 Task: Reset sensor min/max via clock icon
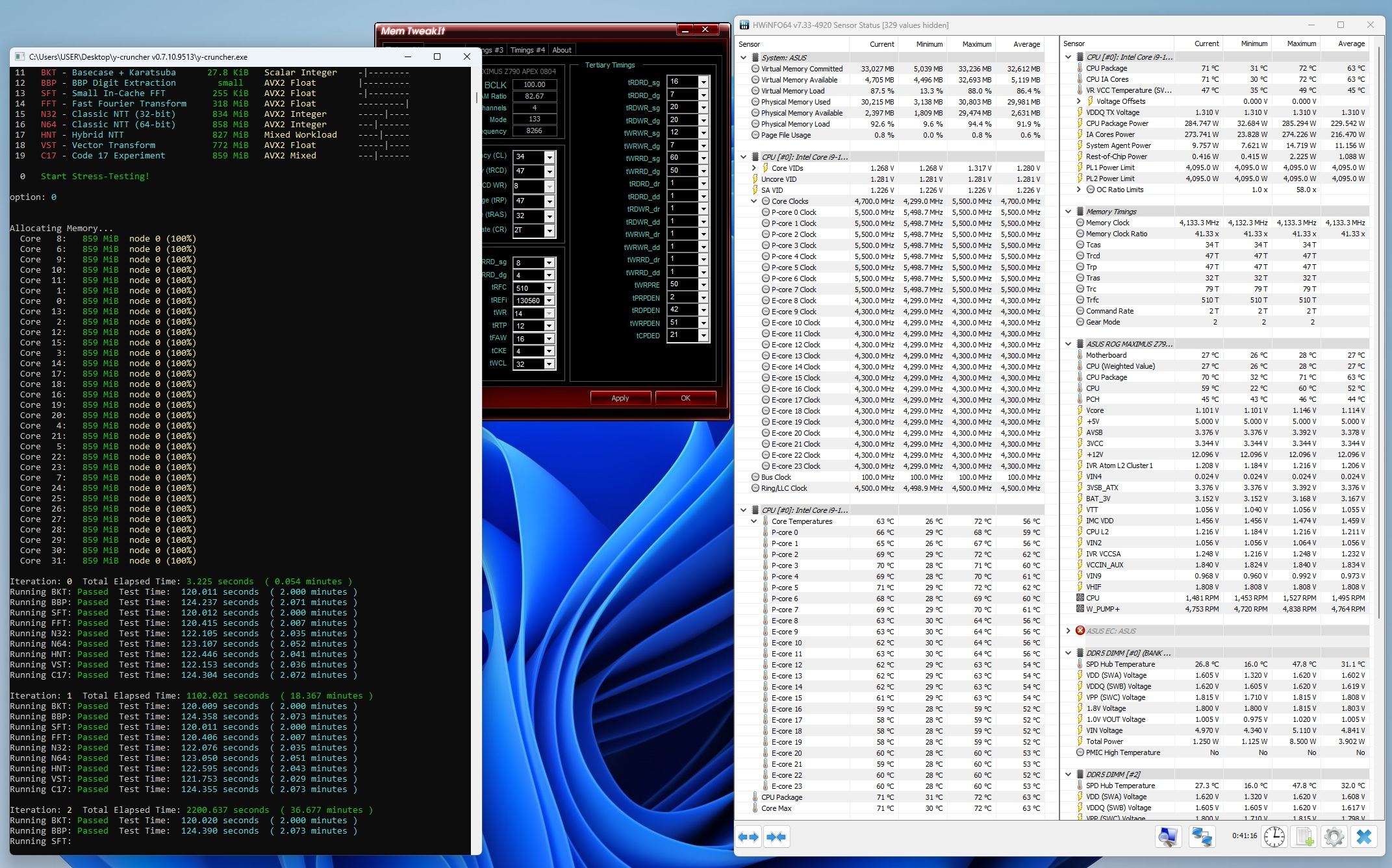coord(1274,837)
